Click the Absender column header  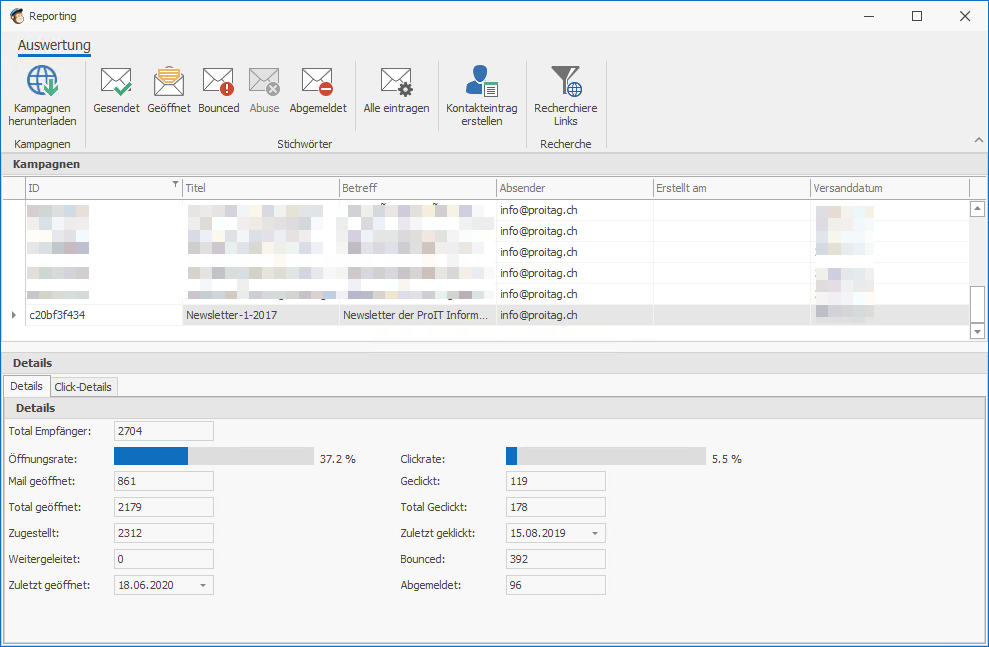[574, 188]
